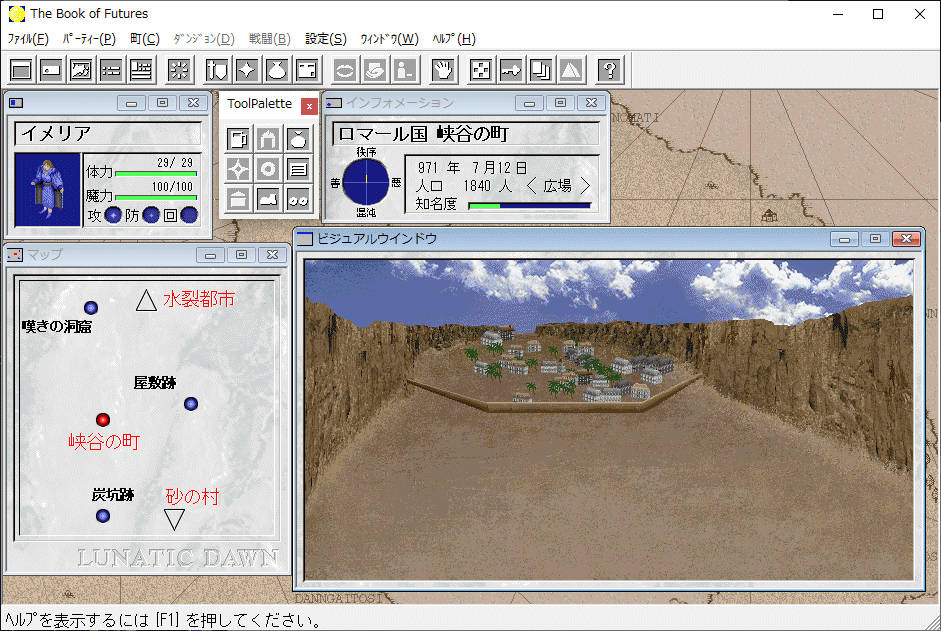
Task: Click the right arrow beside 広場
Action: point(585,186)
